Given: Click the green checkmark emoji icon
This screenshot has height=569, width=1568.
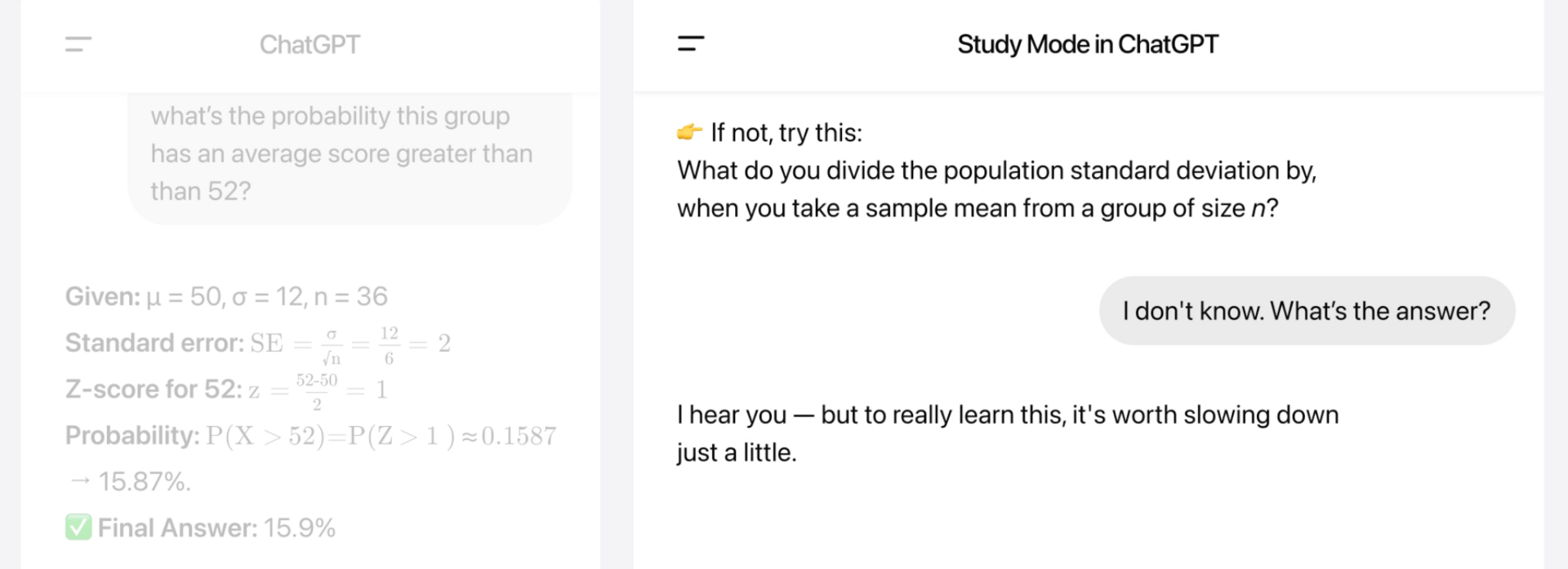Looking at the screenshot, I should (78, 527).
